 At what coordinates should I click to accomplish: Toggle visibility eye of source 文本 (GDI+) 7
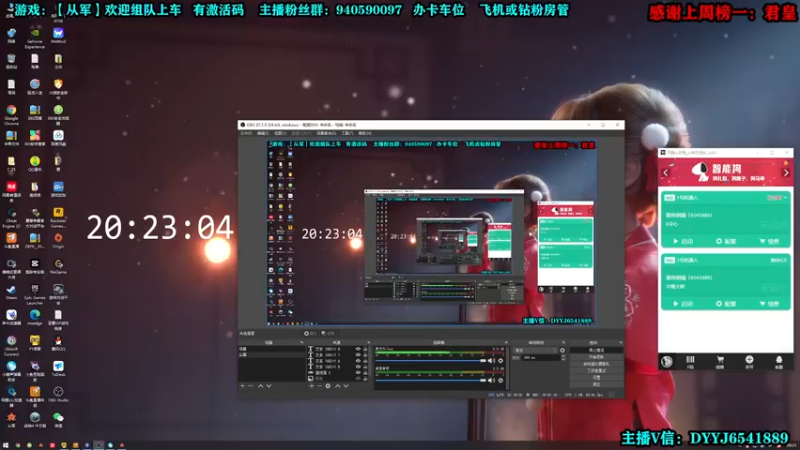pyautogui.click(x=358, y=355)
